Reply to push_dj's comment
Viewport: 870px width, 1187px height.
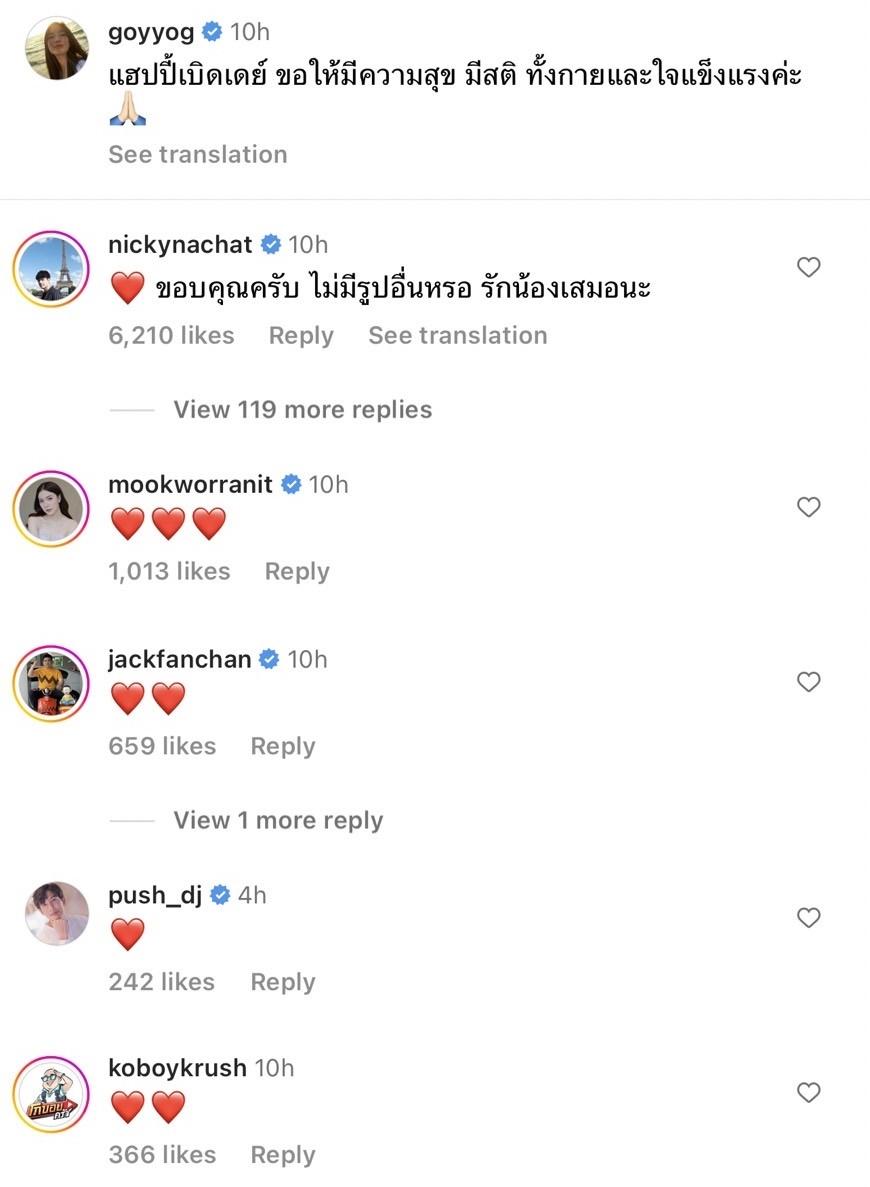click(283, 982)
